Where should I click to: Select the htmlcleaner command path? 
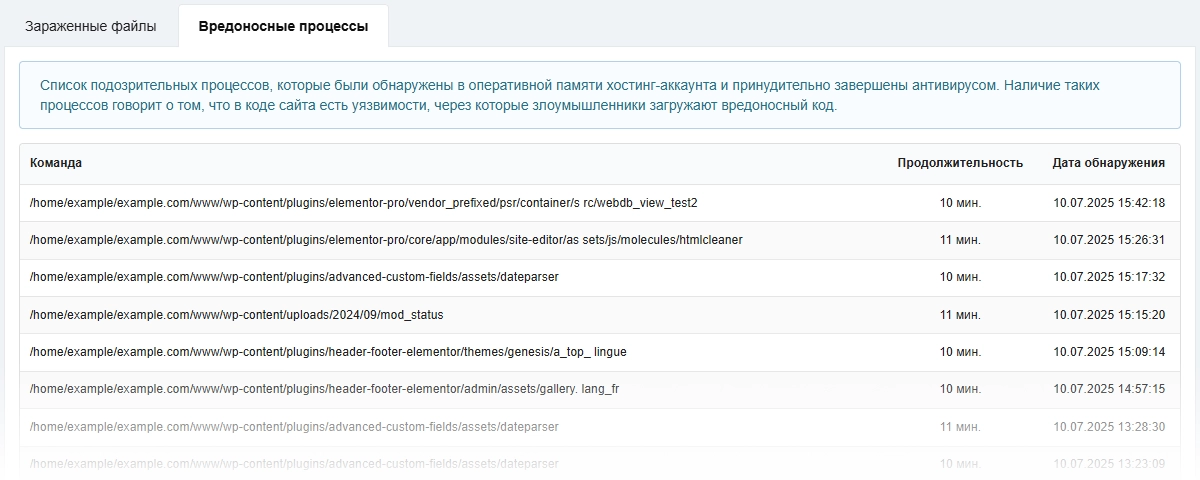[x=386, y=240]
